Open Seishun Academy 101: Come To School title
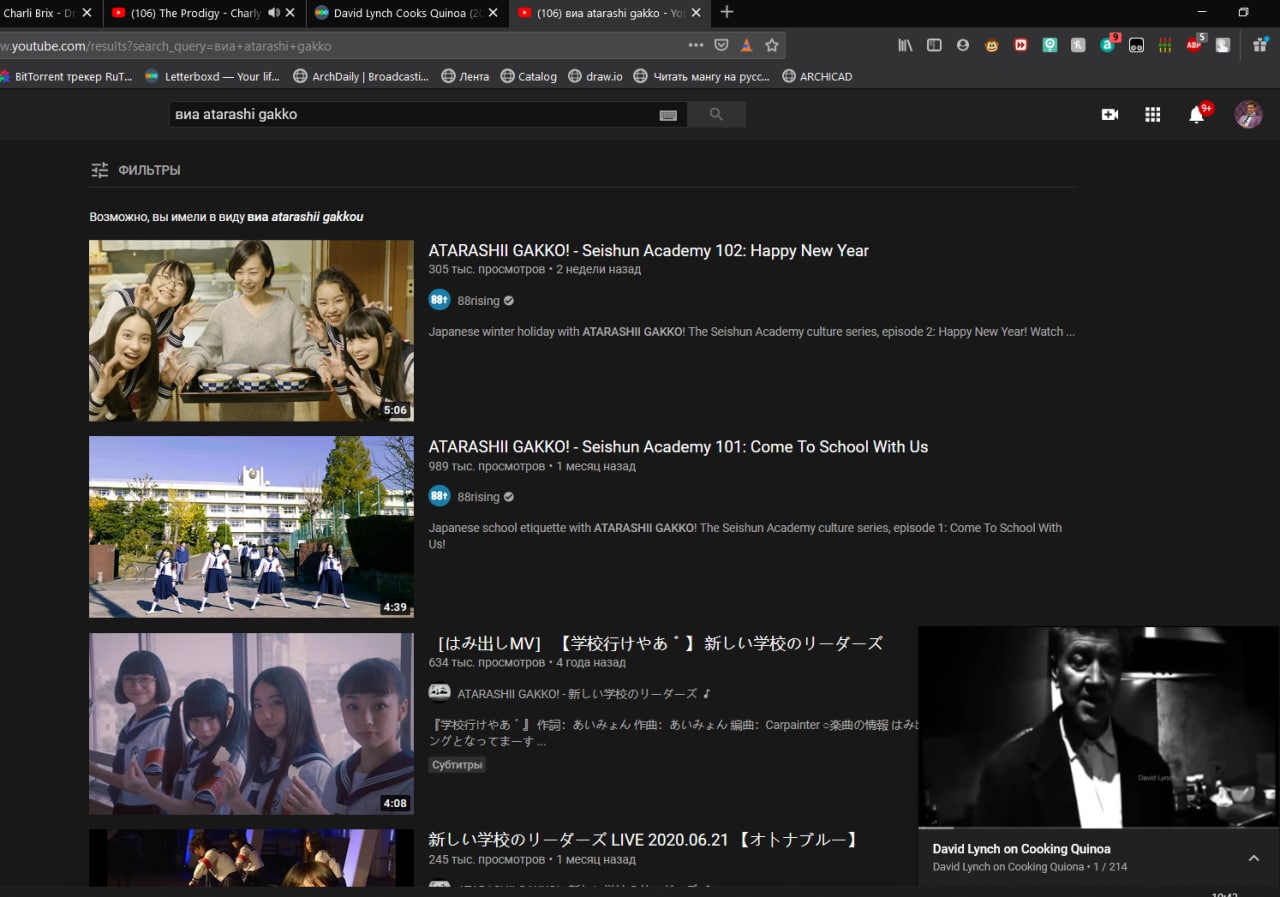The height and width of the screenshot is (897, 1280). (678, 447)
